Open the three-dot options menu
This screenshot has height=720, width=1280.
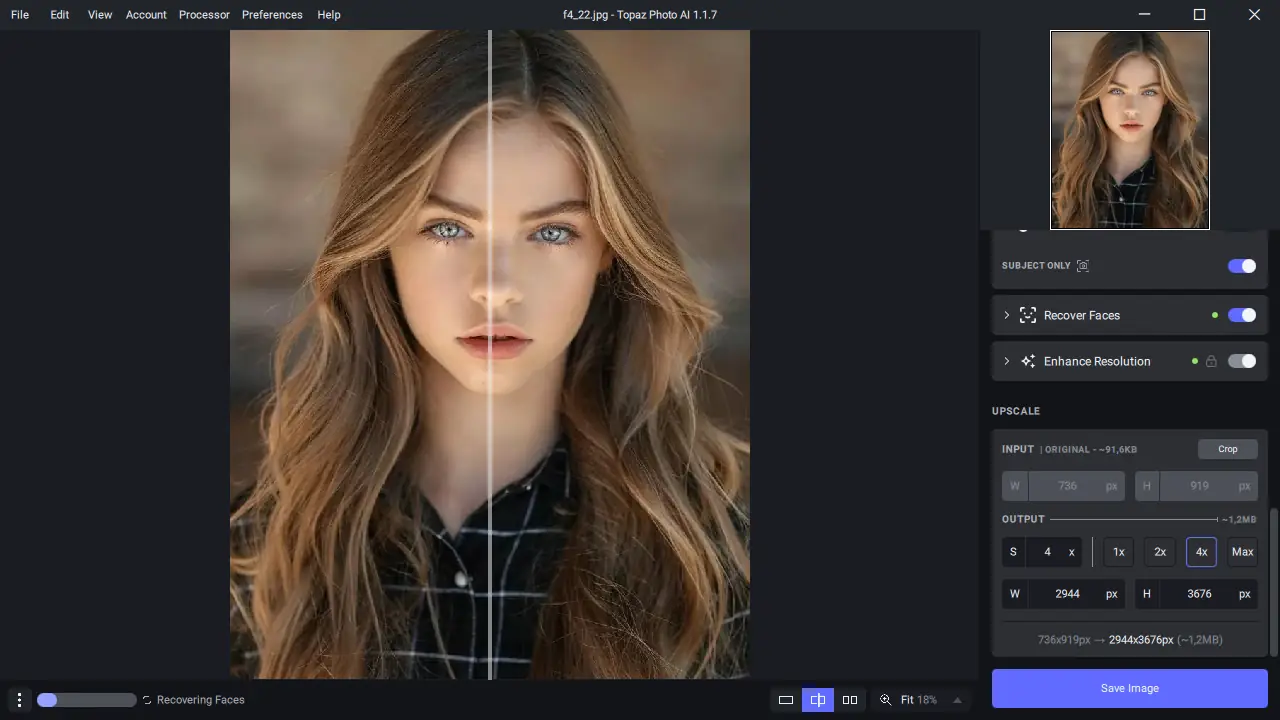pos(19,700)
